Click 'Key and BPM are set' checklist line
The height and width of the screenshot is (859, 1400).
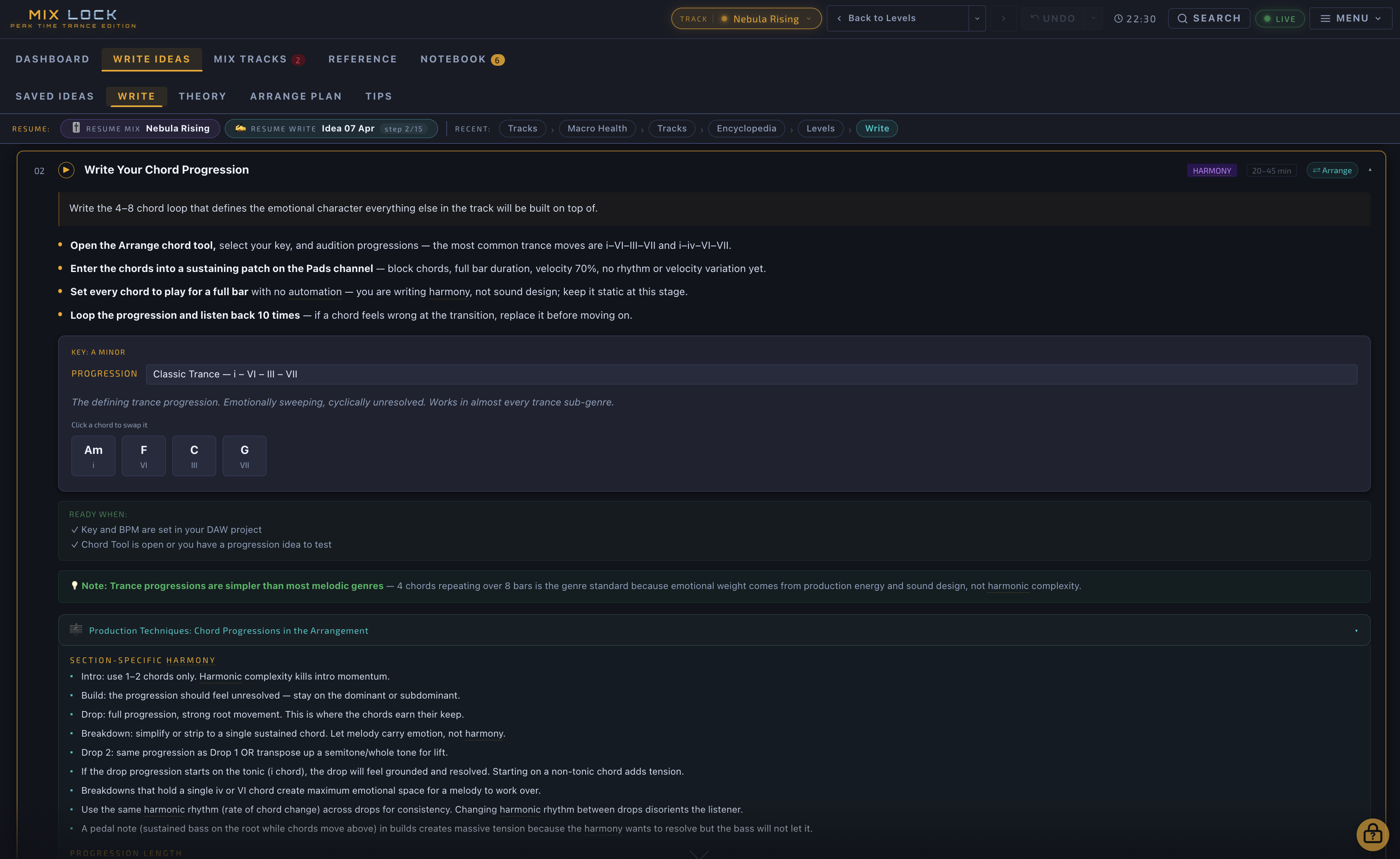point(166,530)
